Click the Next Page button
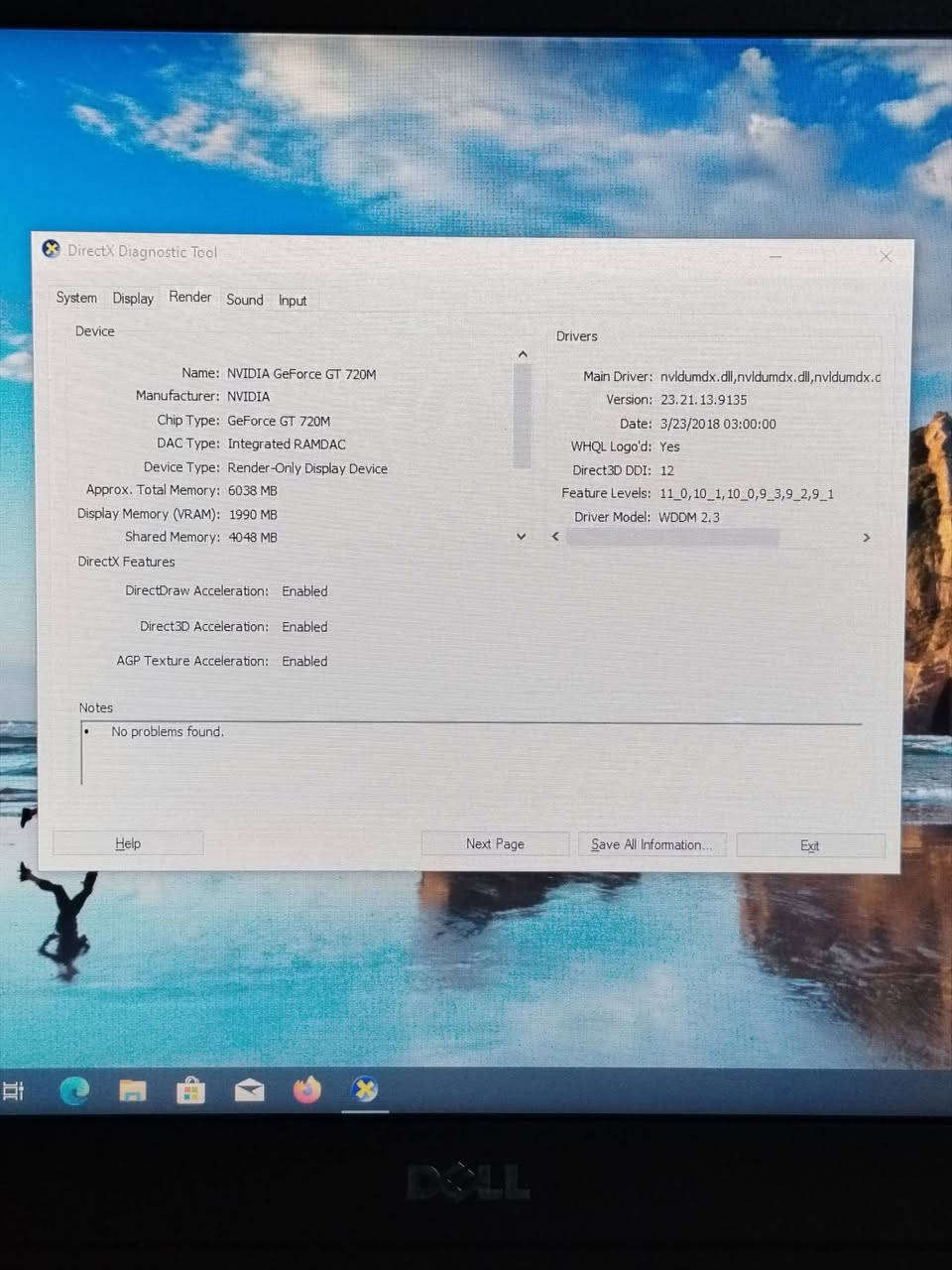The width and height of the screenshot is (952, 1270). pos(494,843)
